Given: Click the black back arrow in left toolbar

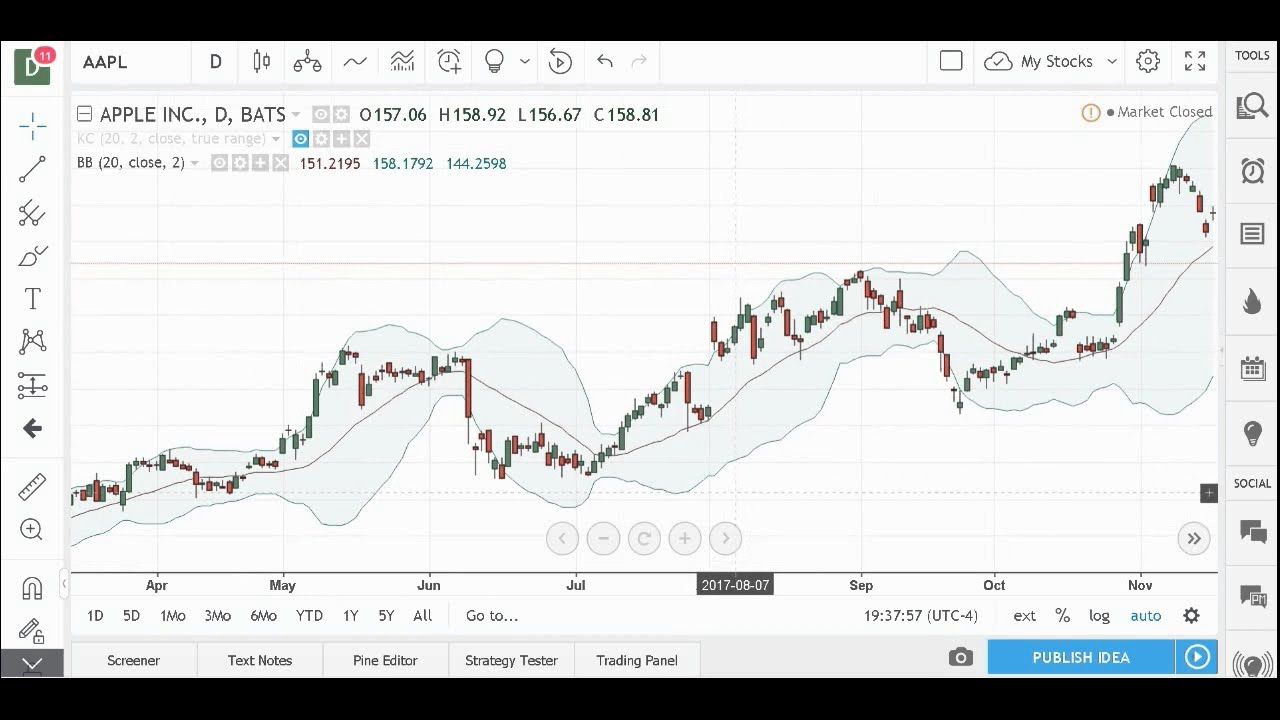Looking at the screenshot, I should click(32, 428).
